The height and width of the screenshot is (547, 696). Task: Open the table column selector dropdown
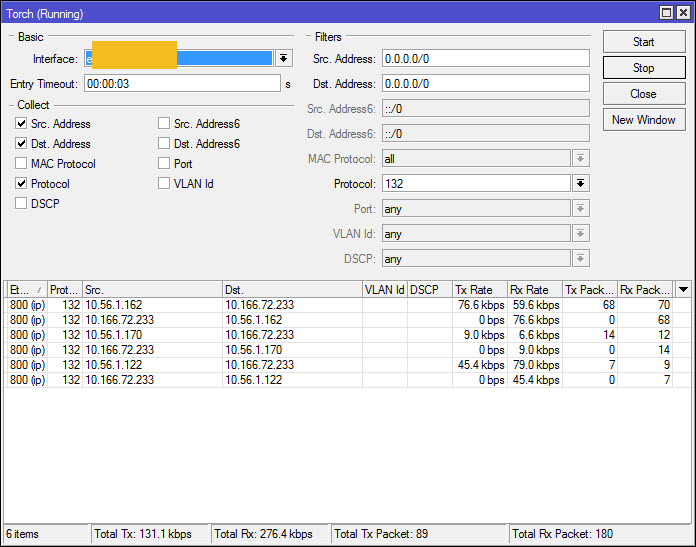(x=683, y=290)
